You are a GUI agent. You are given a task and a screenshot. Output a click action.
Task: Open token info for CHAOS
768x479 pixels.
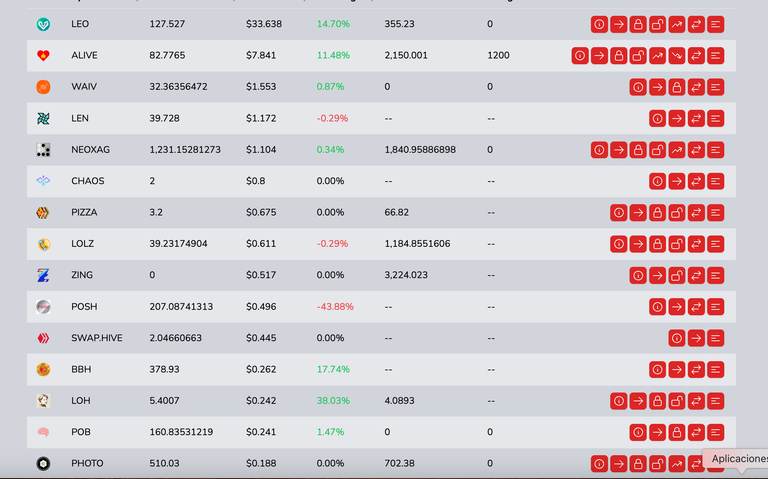click(x=657, y=181)
